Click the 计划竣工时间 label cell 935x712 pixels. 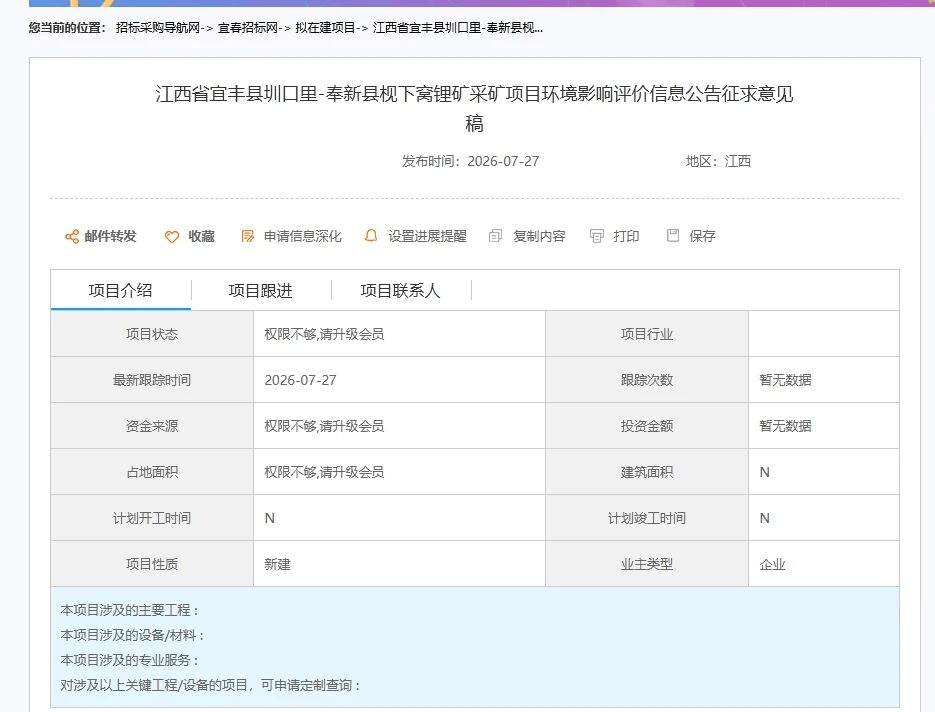click(647, 518)
